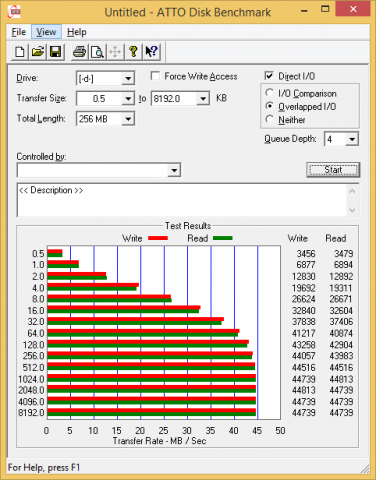Click the New file toolbar icon
The width and height of the screenshot is (376, 480).
(x=20, y=52)
